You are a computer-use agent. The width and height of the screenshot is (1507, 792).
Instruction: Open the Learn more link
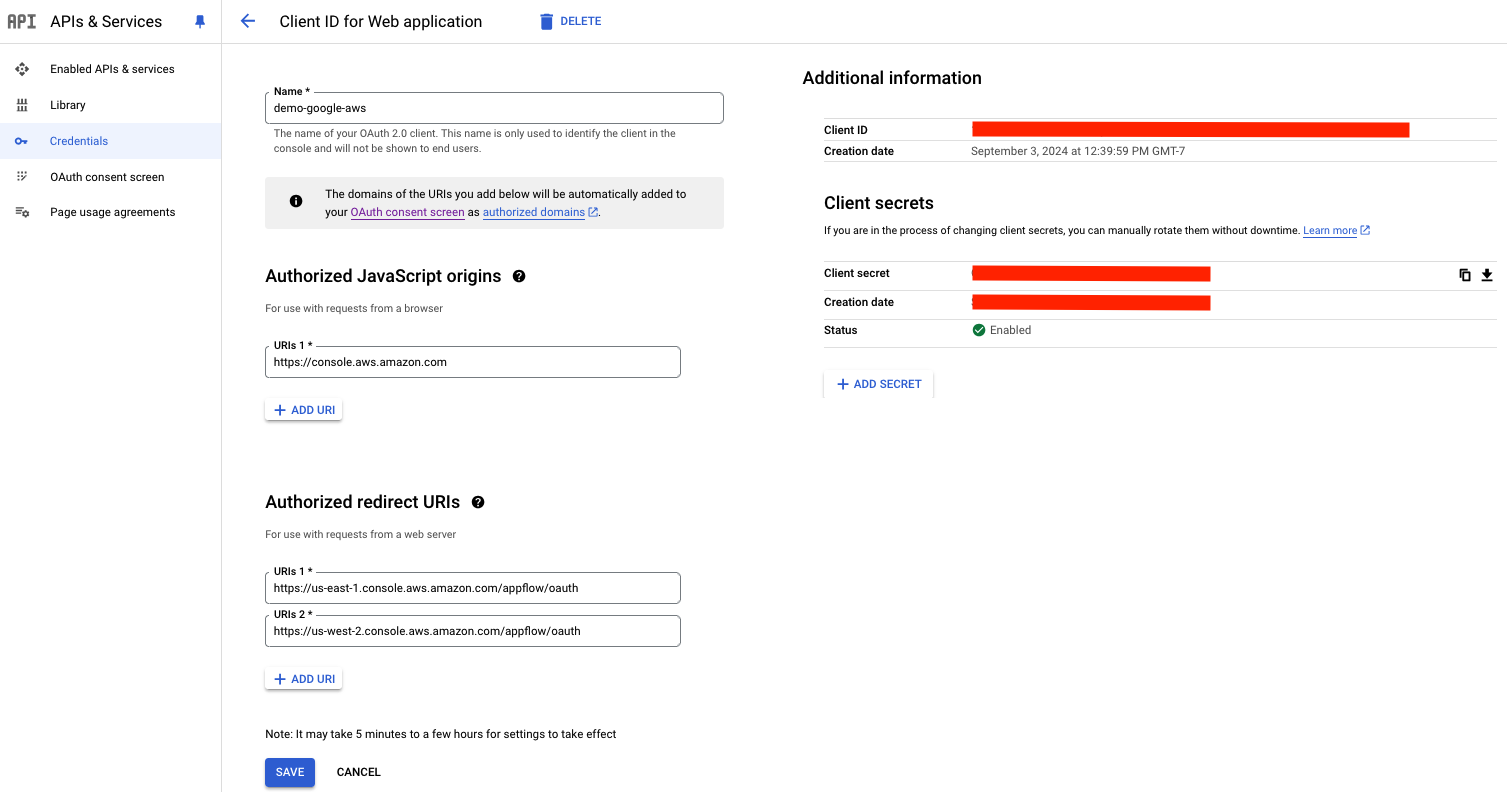pos(1330,230)
